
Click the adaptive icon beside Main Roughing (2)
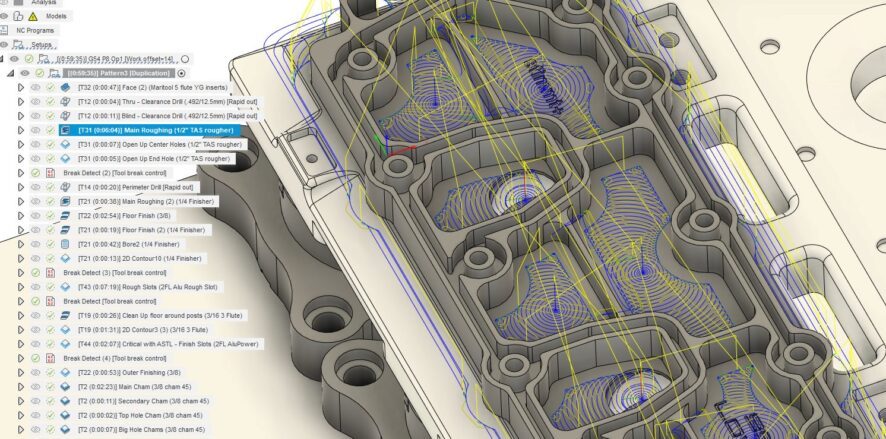[x=65, y=201]
